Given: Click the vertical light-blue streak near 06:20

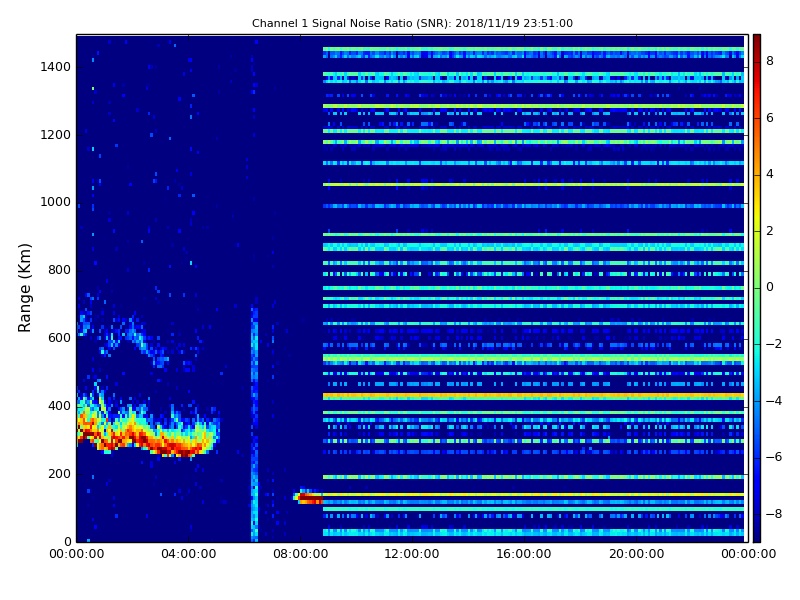Looking at the screenshot, I should click(x=254, y=423).
